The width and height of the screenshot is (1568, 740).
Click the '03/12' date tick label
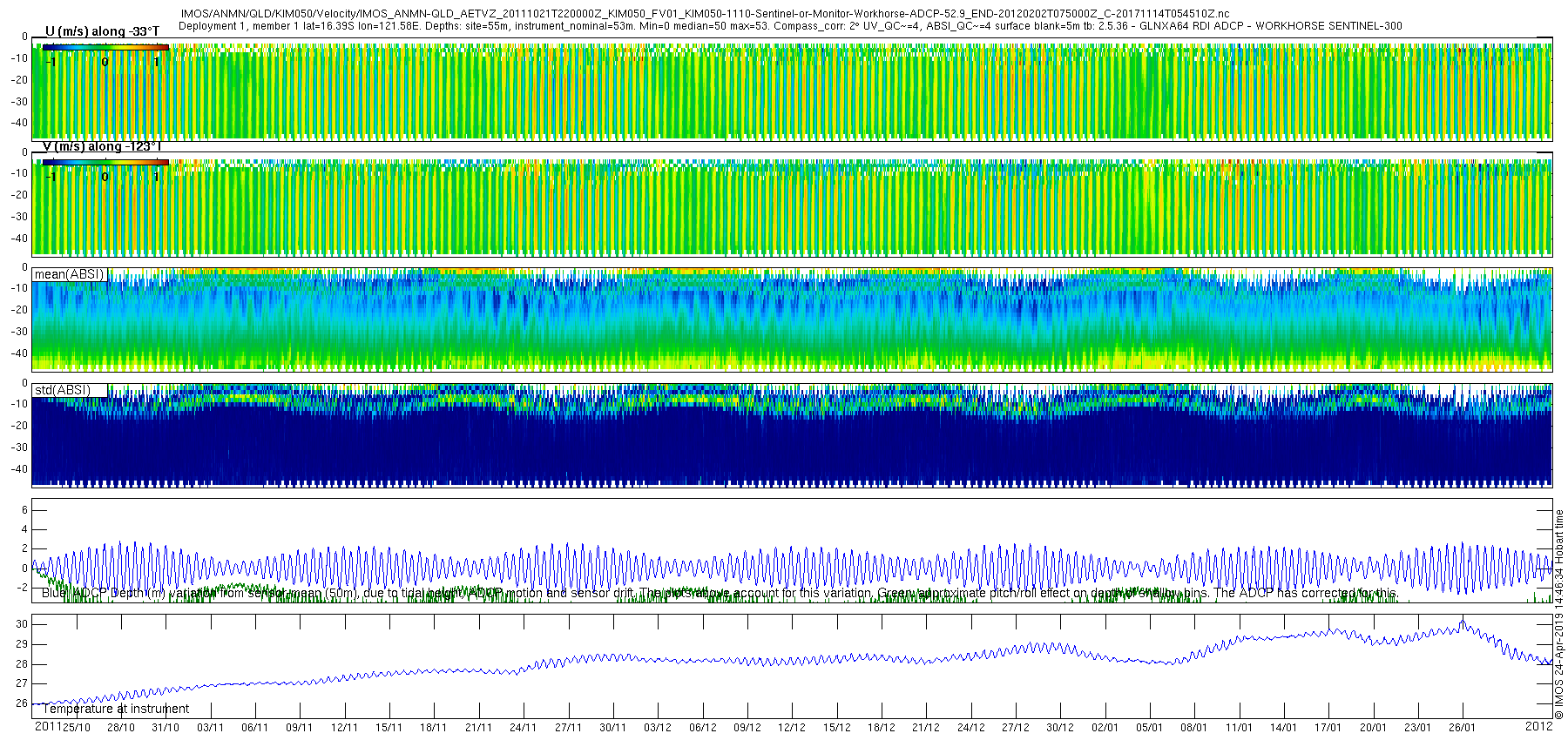pos(658,728)
